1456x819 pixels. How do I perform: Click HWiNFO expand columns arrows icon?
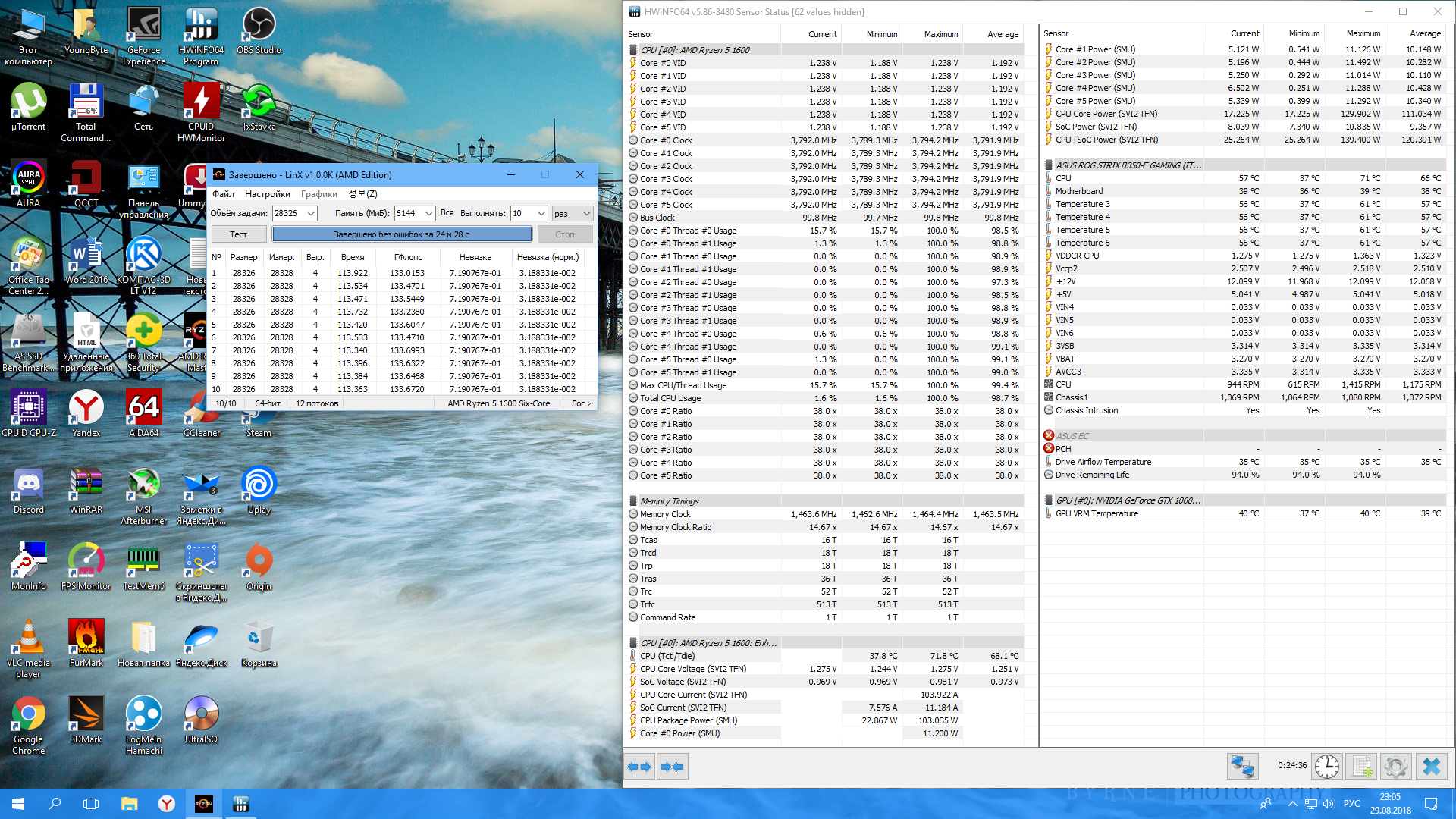coord(639,767)
